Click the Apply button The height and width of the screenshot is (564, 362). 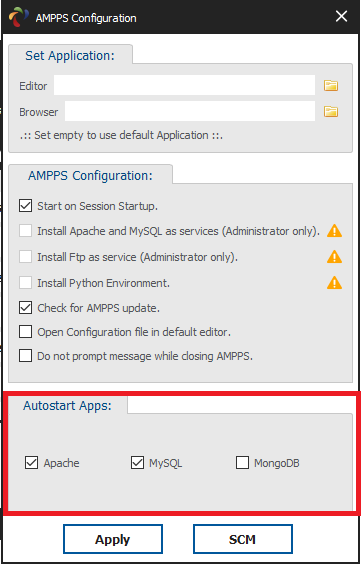point(113,539)
